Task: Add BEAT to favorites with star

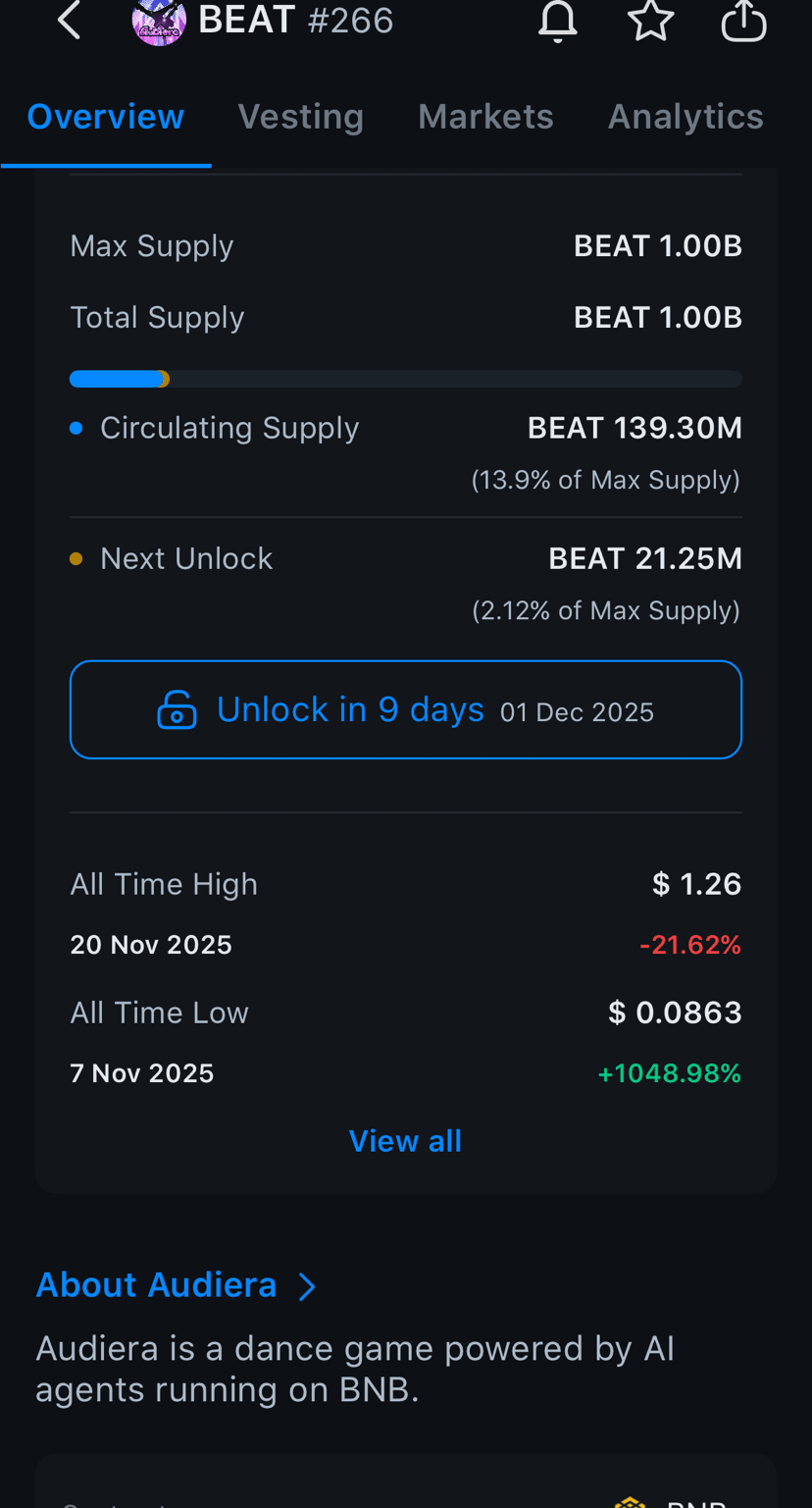Action: [651, 20]
